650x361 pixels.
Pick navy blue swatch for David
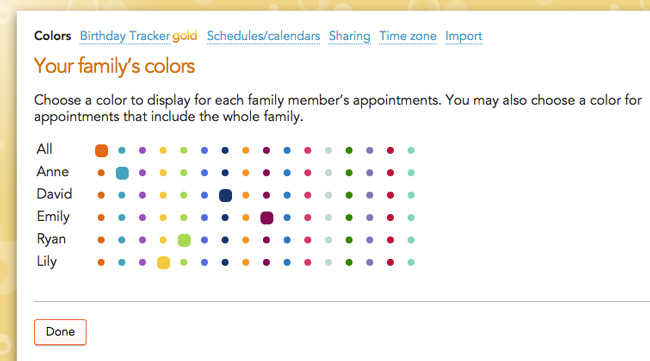[225, 195]
